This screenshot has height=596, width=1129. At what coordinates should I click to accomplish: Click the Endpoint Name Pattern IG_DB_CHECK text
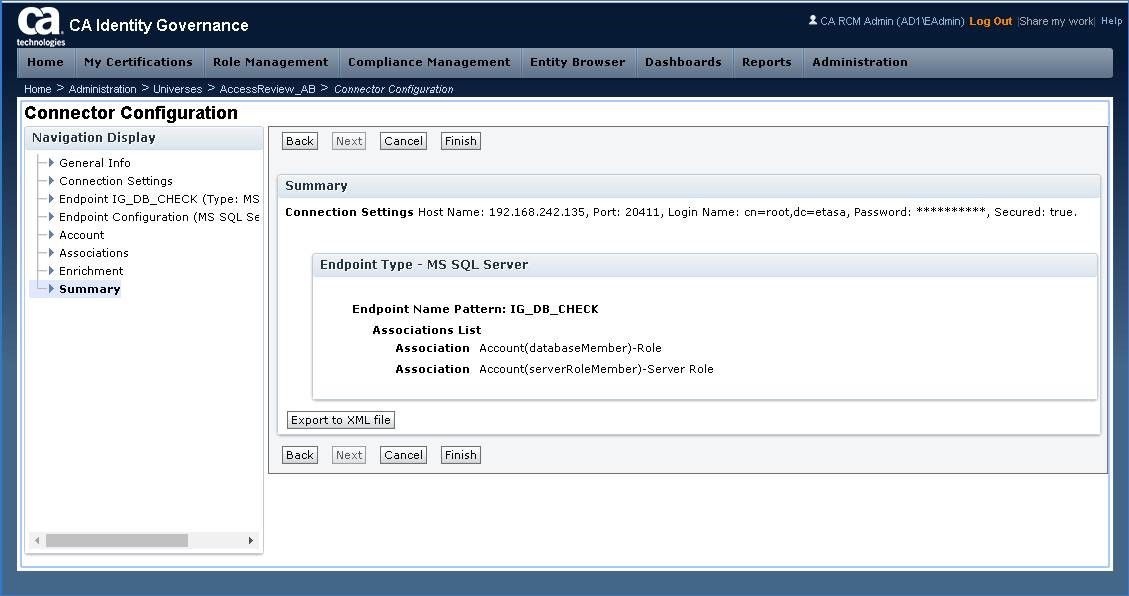point(475,309)
